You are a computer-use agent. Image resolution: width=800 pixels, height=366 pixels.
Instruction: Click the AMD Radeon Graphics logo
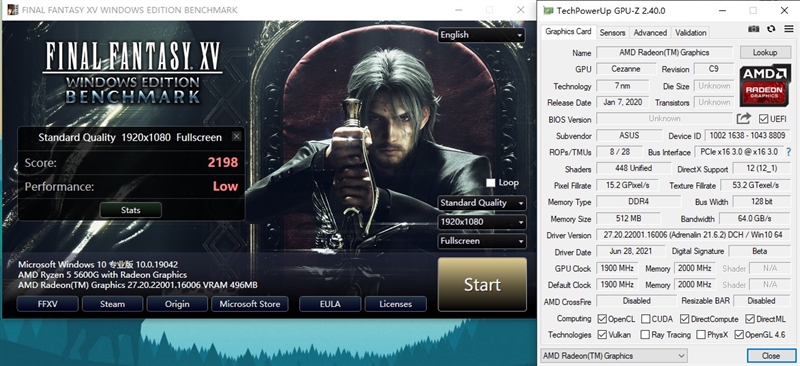[765, 86]
